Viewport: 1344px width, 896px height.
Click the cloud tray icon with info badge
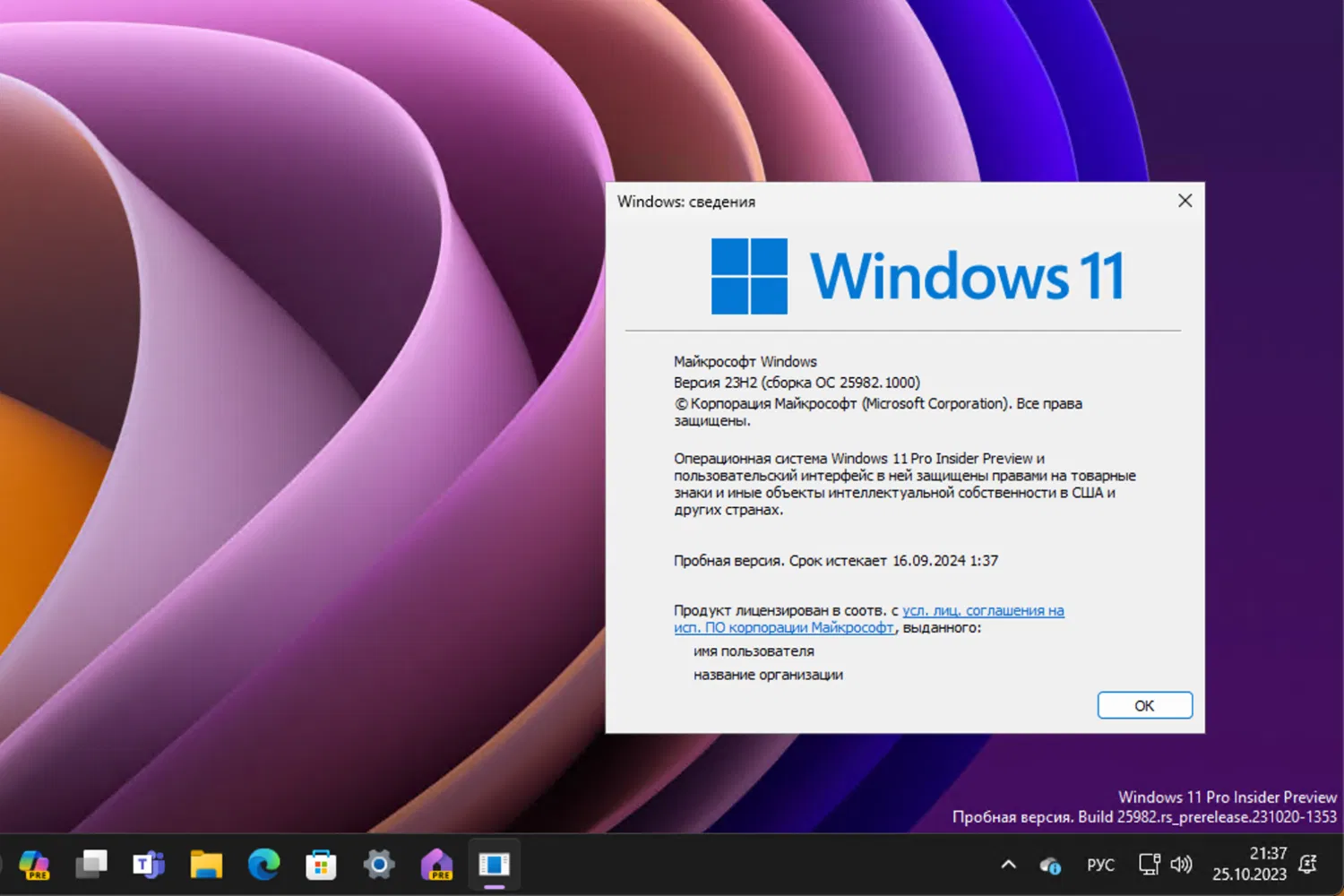point(1051,866)
